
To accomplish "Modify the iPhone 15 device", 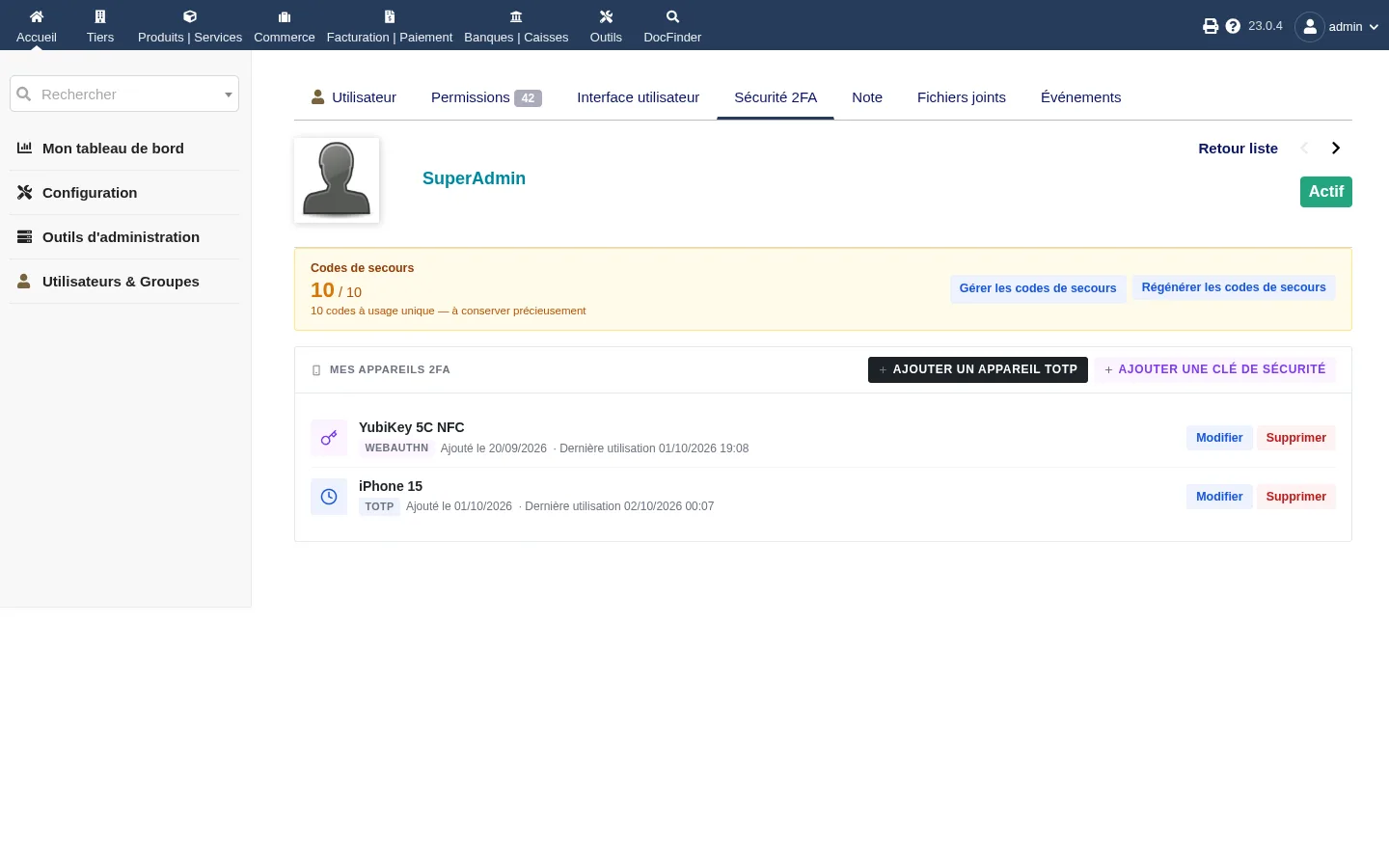I will click(x=1219, y=497).
